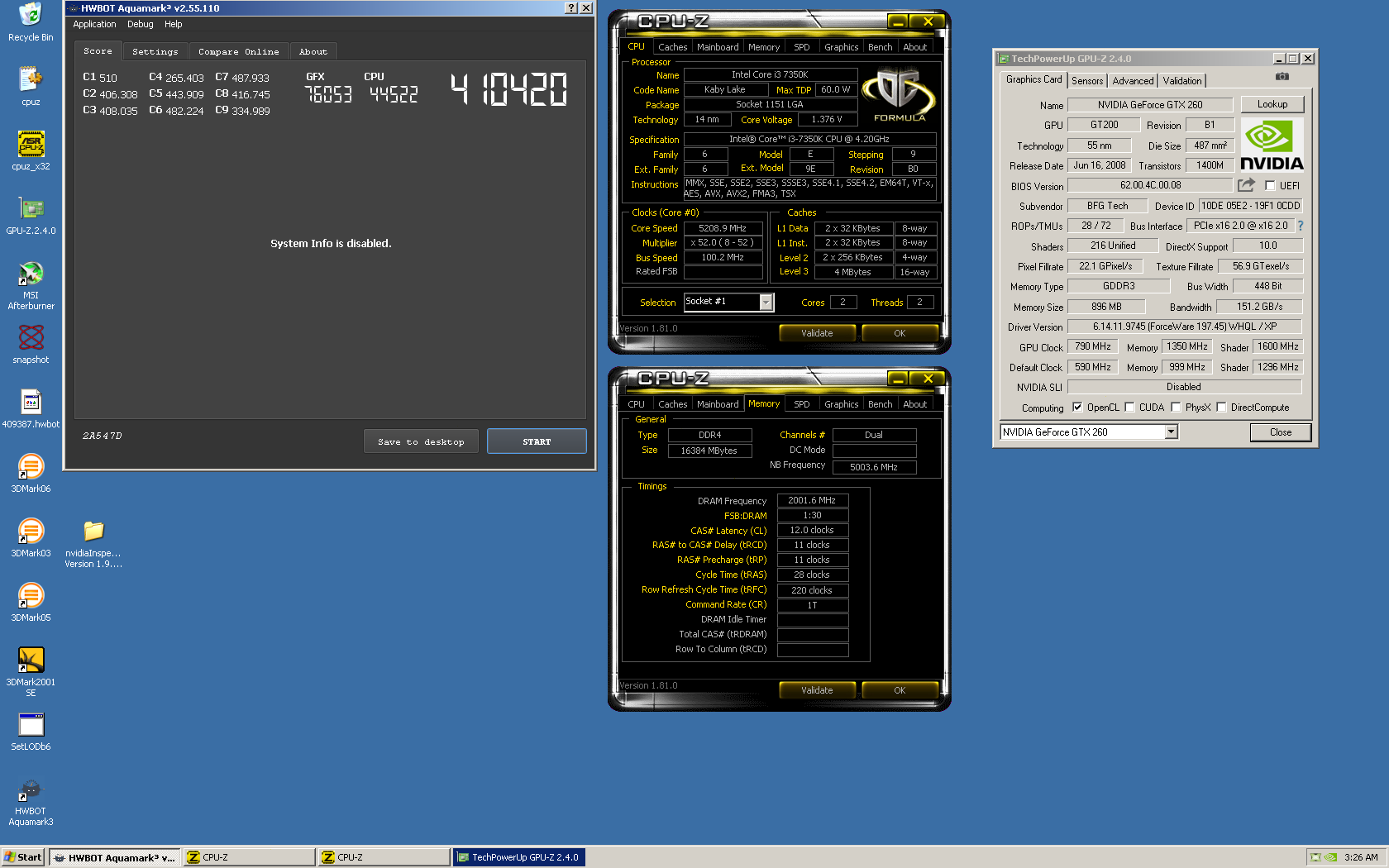Switch to GPU-Z Sensors tab

tap(1087, 81)
